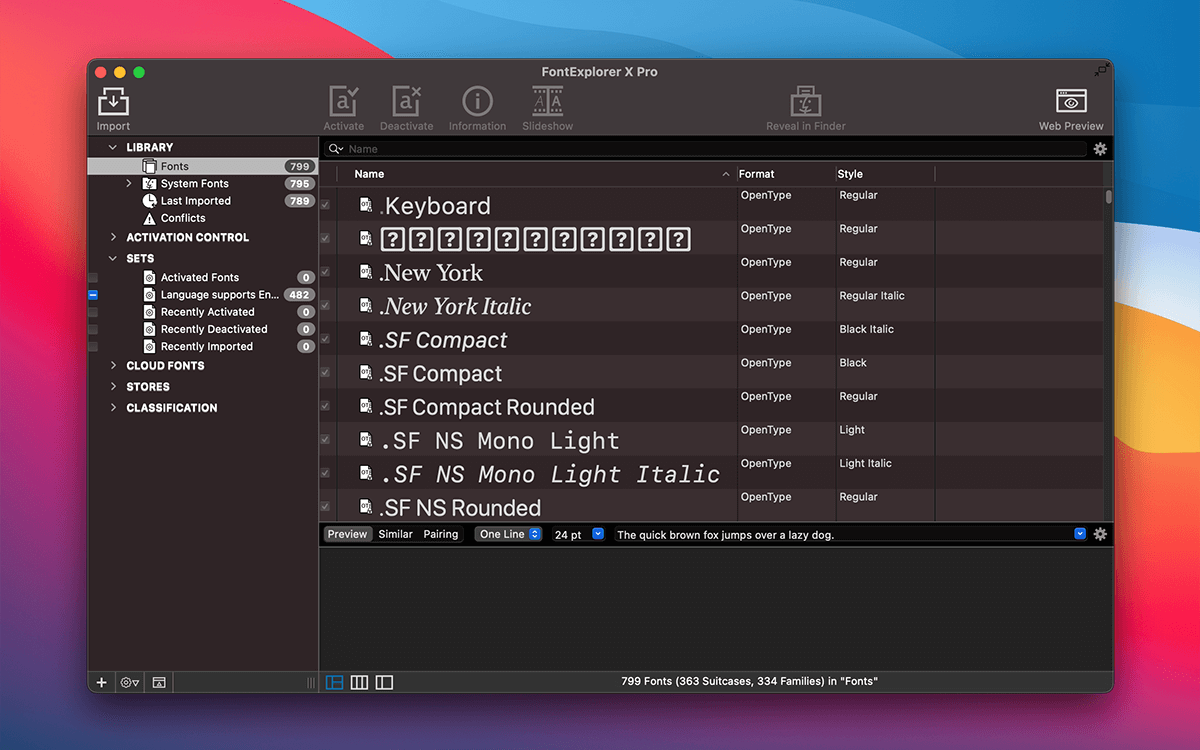This screenshot has width=1200, height=750.
Task: Collapse the SETS section
Action: click(x=113, y=258)
